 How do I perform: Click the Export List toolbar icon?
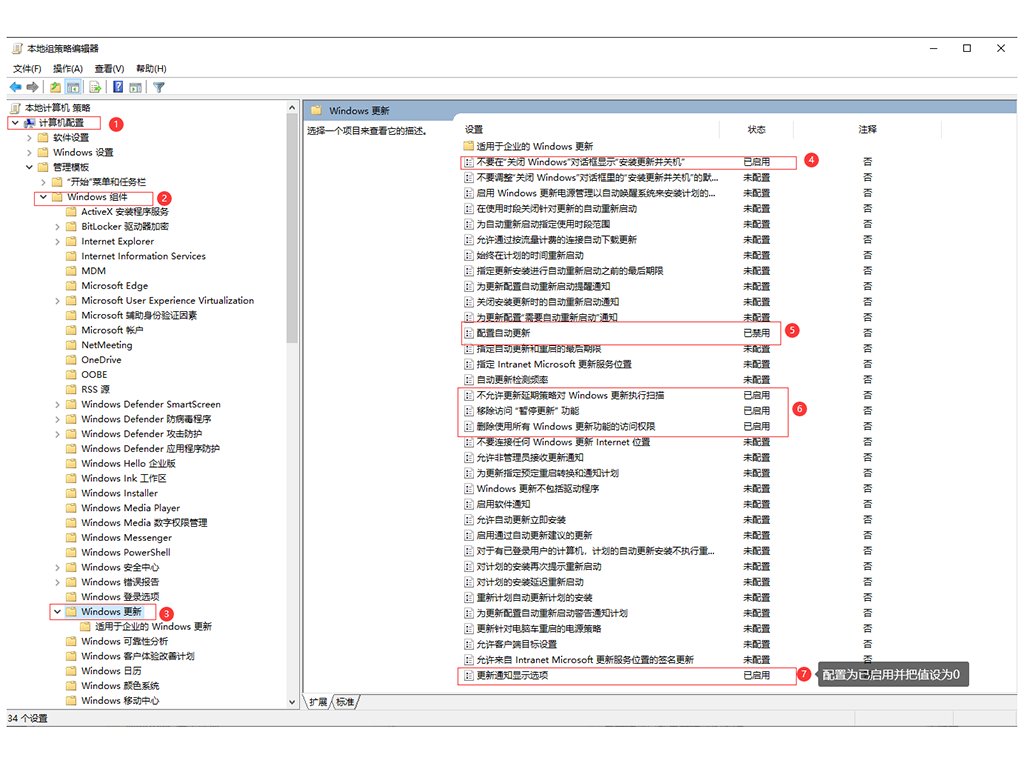coord(95,87)
